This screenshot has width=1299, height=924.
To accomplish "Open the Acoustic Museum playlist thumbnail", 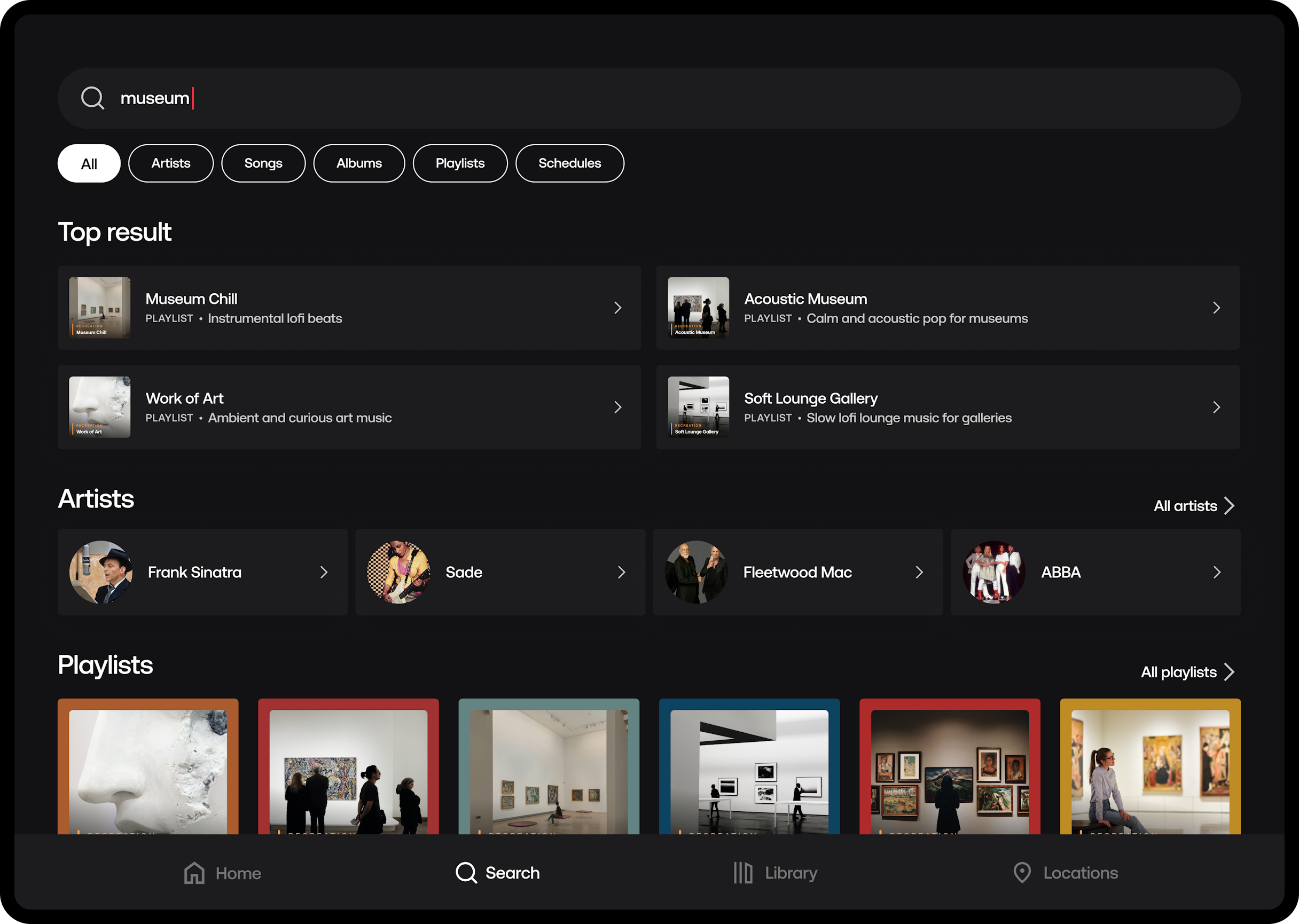I will 698,308.
